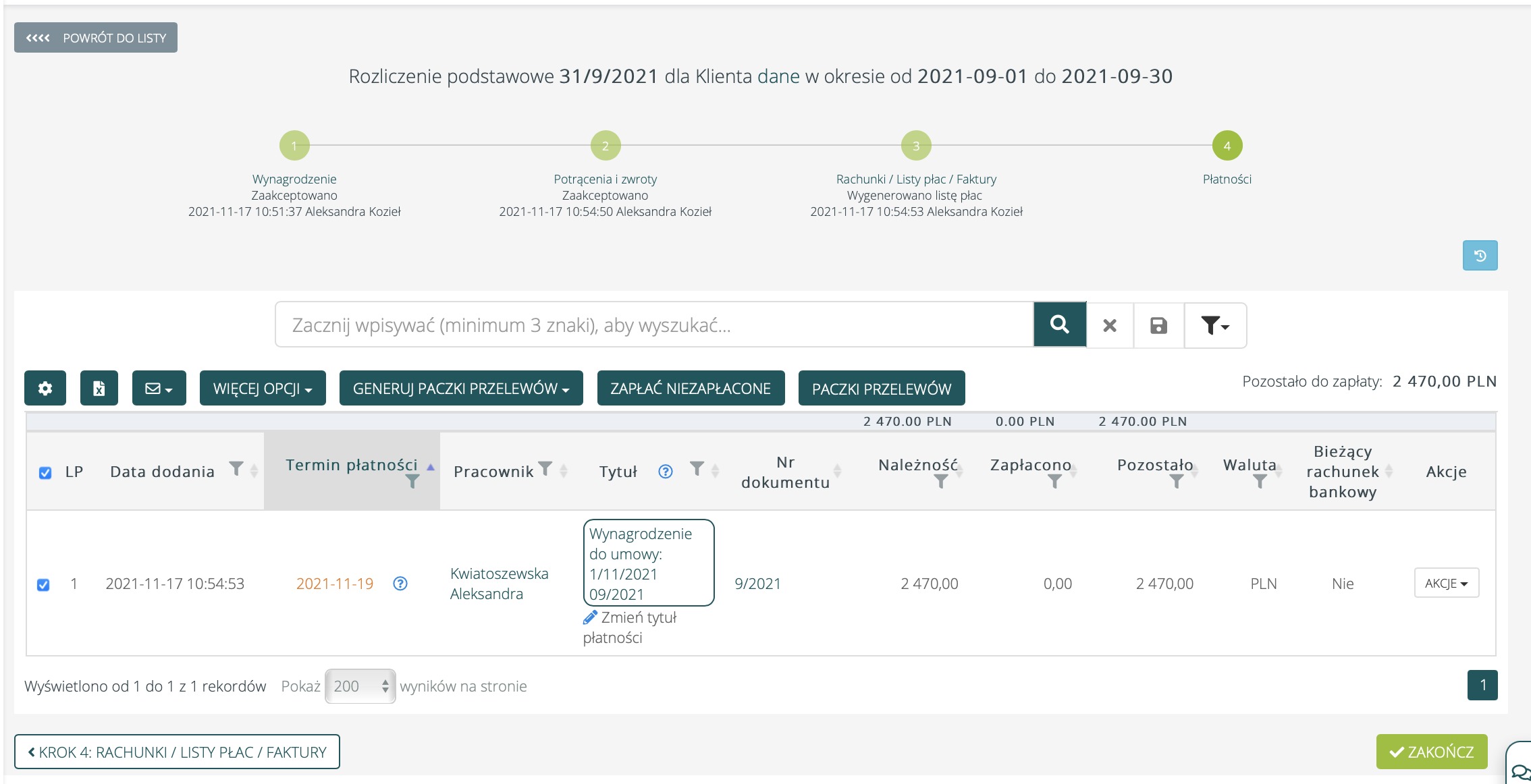This screenshot has width=1531, height=784.
Task: Click the blue history refresh icon
Action: [x=1480, y=256]
